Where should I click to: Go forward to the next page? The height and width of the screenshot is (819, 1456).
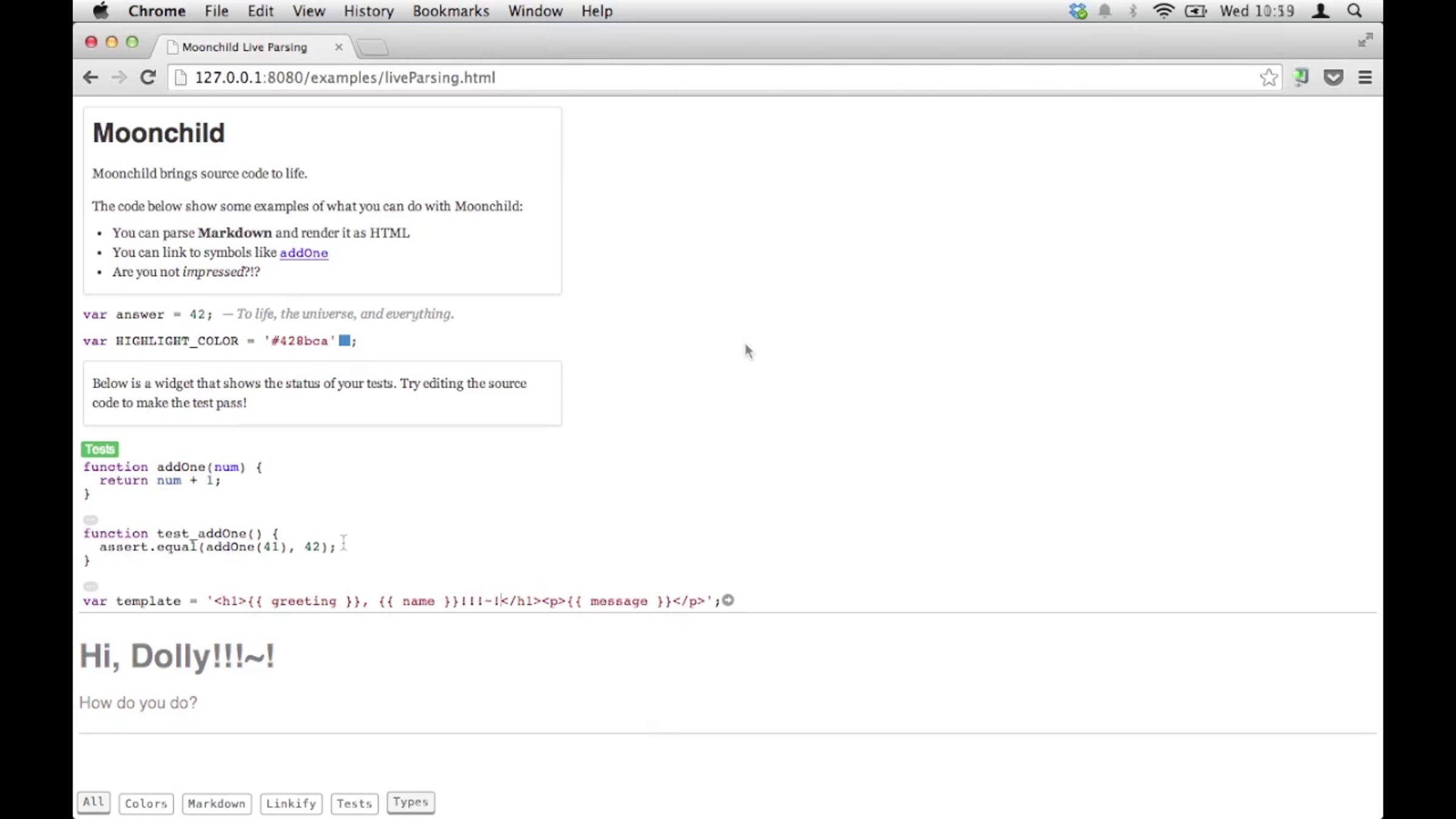pos(119,77)
